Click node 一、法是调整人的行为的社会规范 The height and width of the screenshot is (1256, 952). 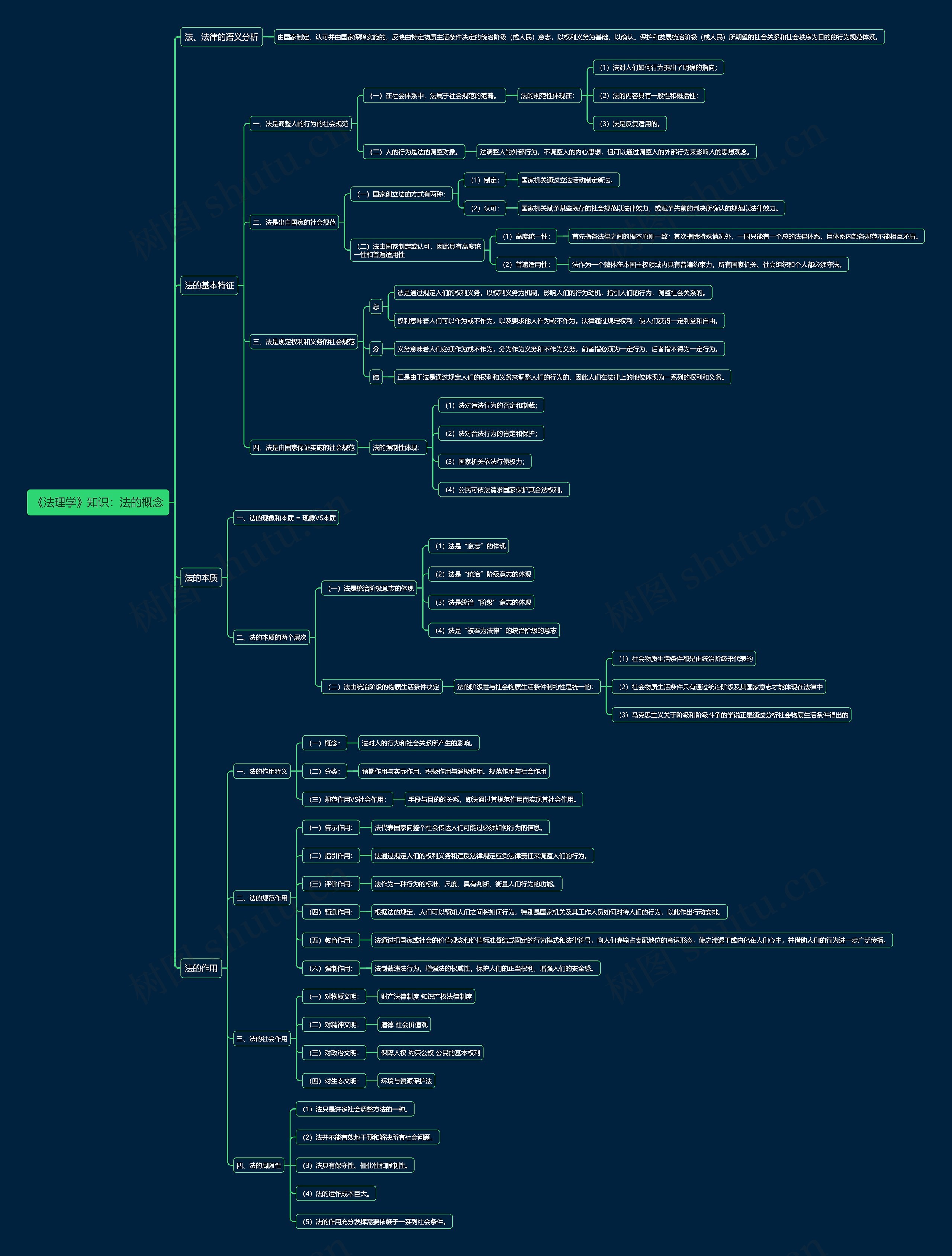tap(300, 124)
